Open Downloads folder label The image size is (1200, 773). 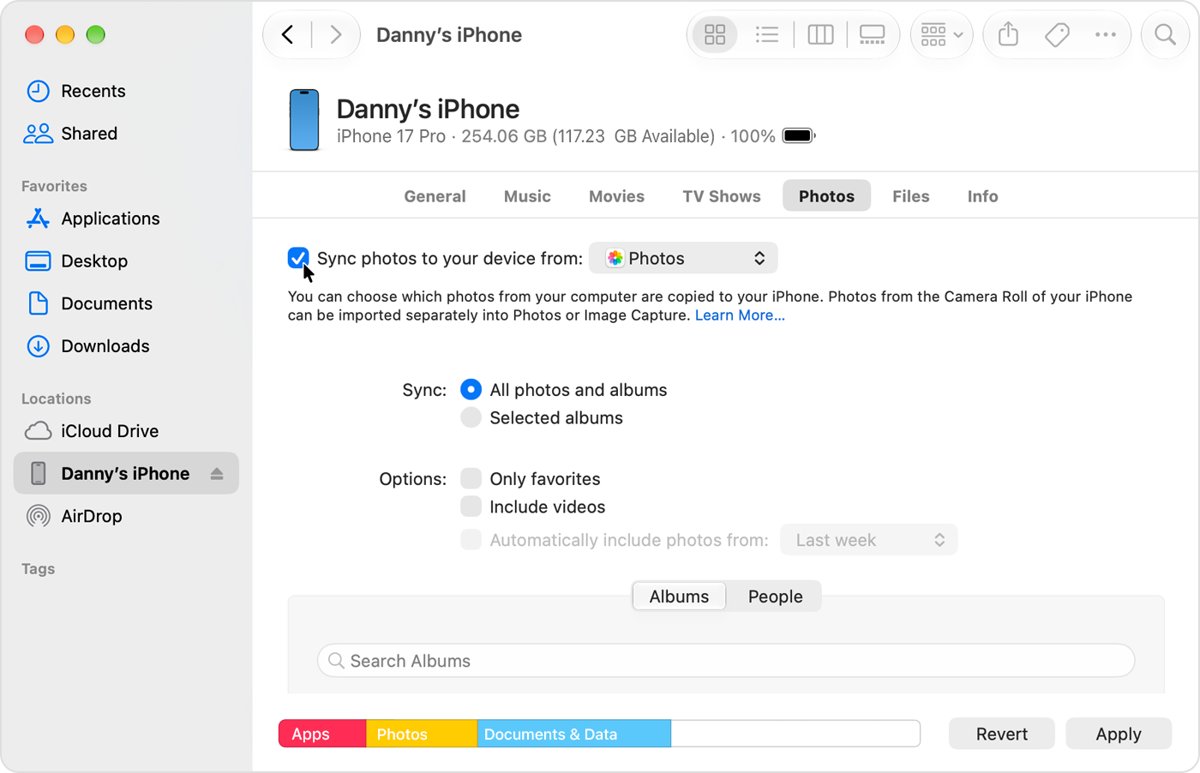coord(105,346)
